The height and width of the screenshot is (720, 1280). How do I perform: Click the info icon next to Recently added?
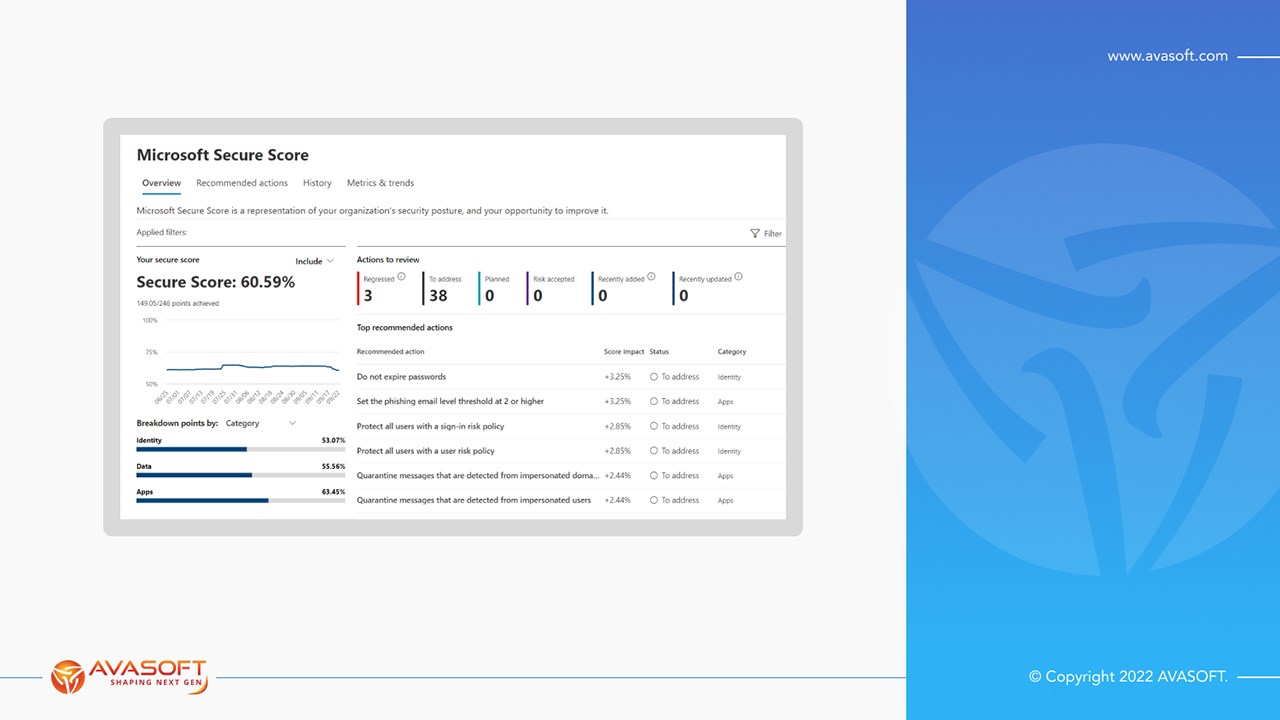coord(651,277)
